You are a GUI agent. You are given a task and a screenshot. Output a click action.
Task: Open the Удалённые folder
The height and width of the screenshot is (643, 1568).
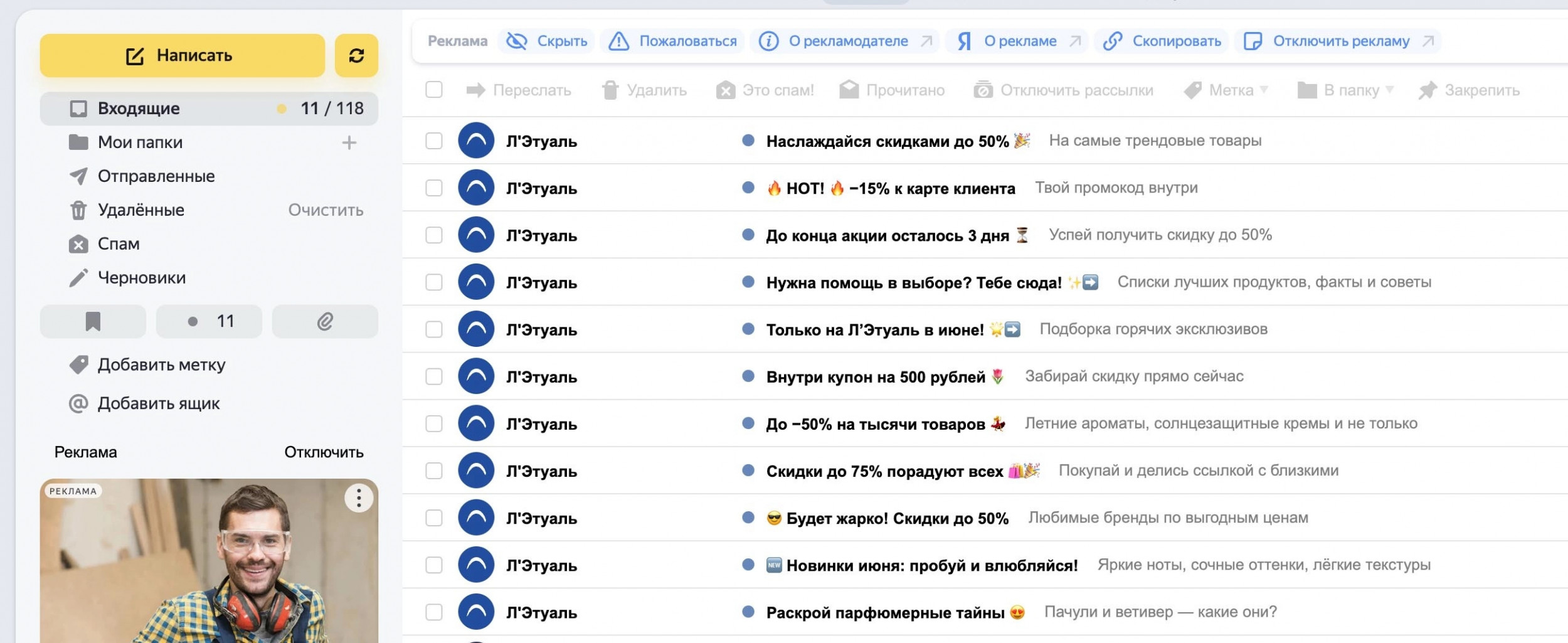(x=141, y=210)
